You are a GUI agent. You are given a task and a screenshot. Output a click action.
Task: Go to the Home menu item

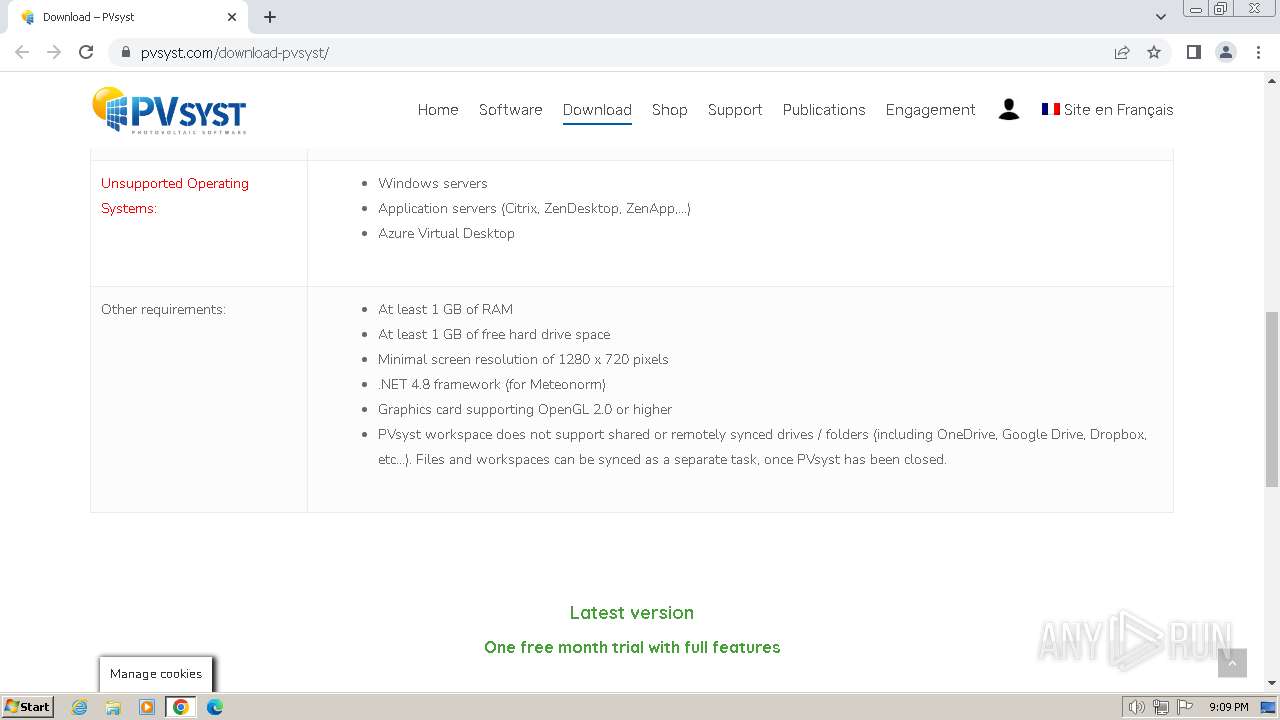point(438,110)
